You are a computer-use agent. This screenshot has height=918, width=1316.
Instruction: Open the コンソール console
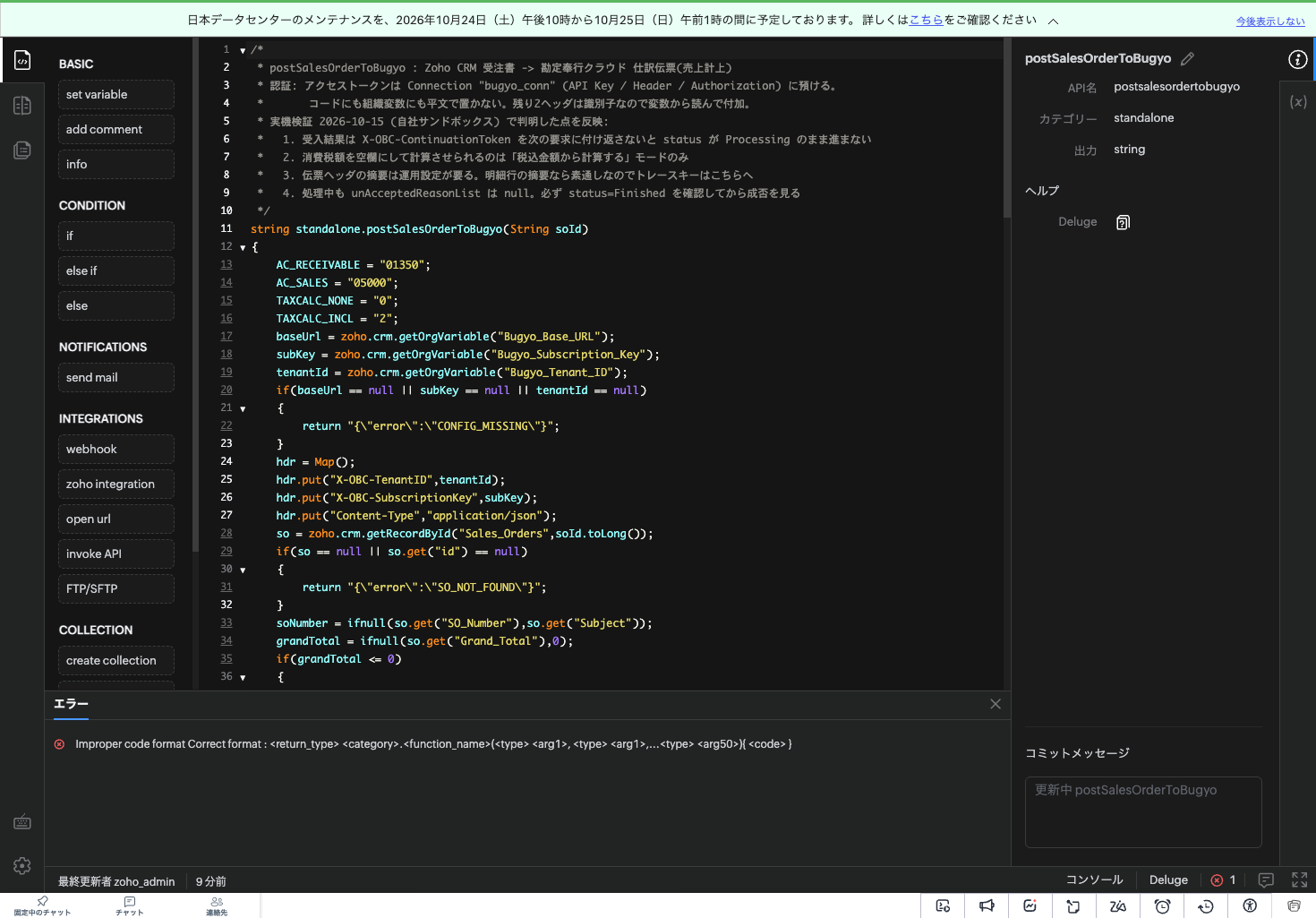(1094, 880)
